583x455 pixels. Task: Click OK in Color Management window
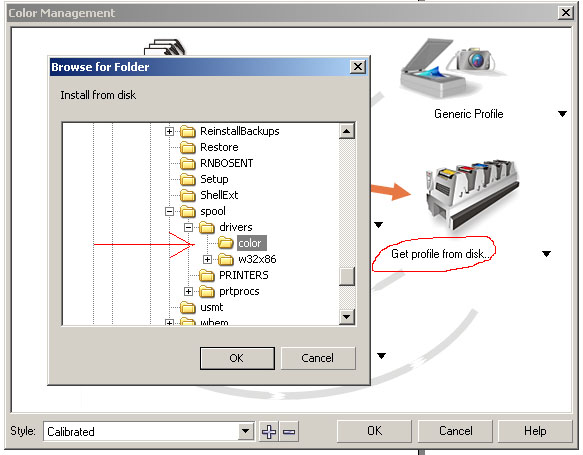374,431
